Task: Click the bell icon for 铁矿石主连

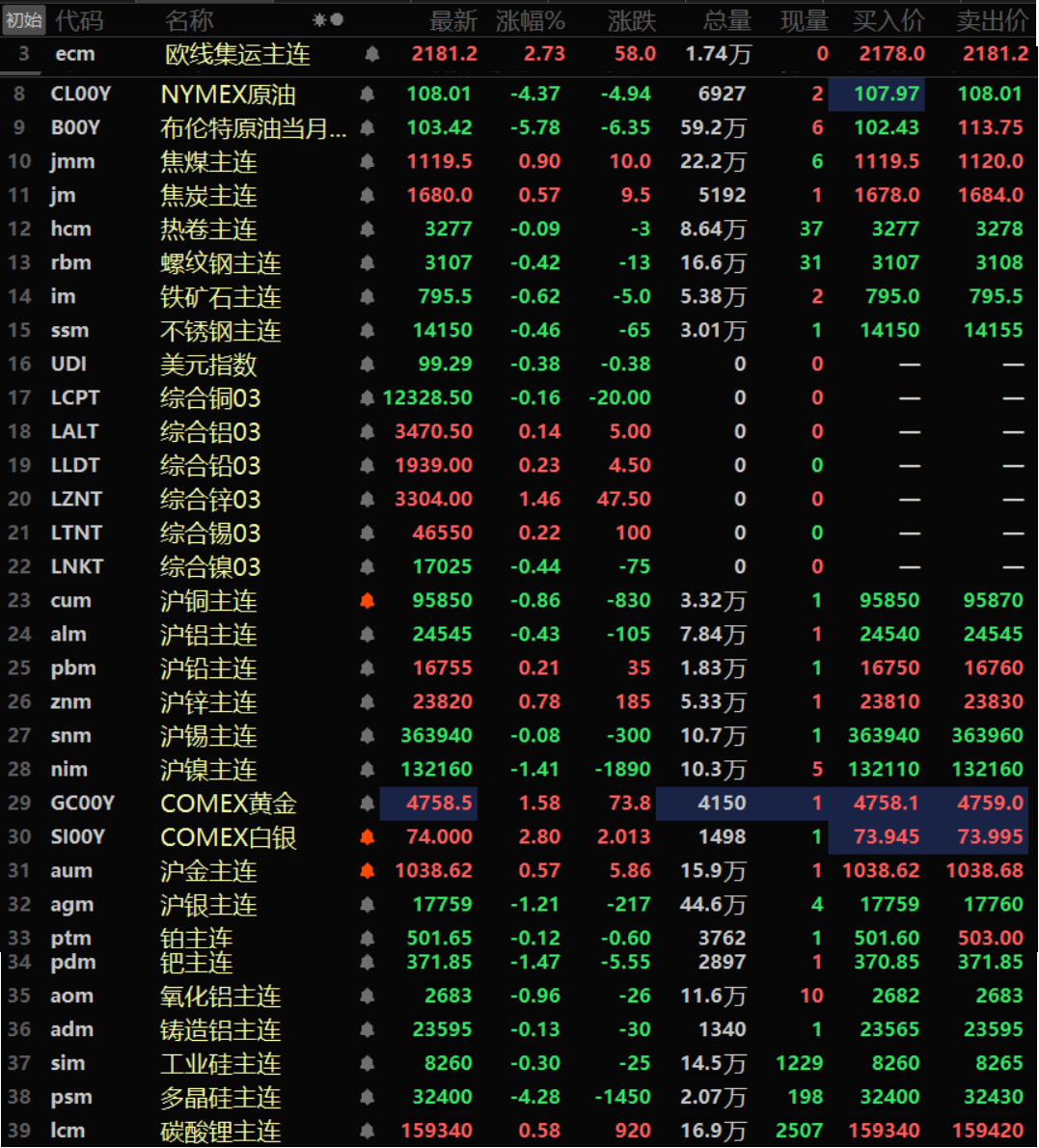Action: (367, 296)
